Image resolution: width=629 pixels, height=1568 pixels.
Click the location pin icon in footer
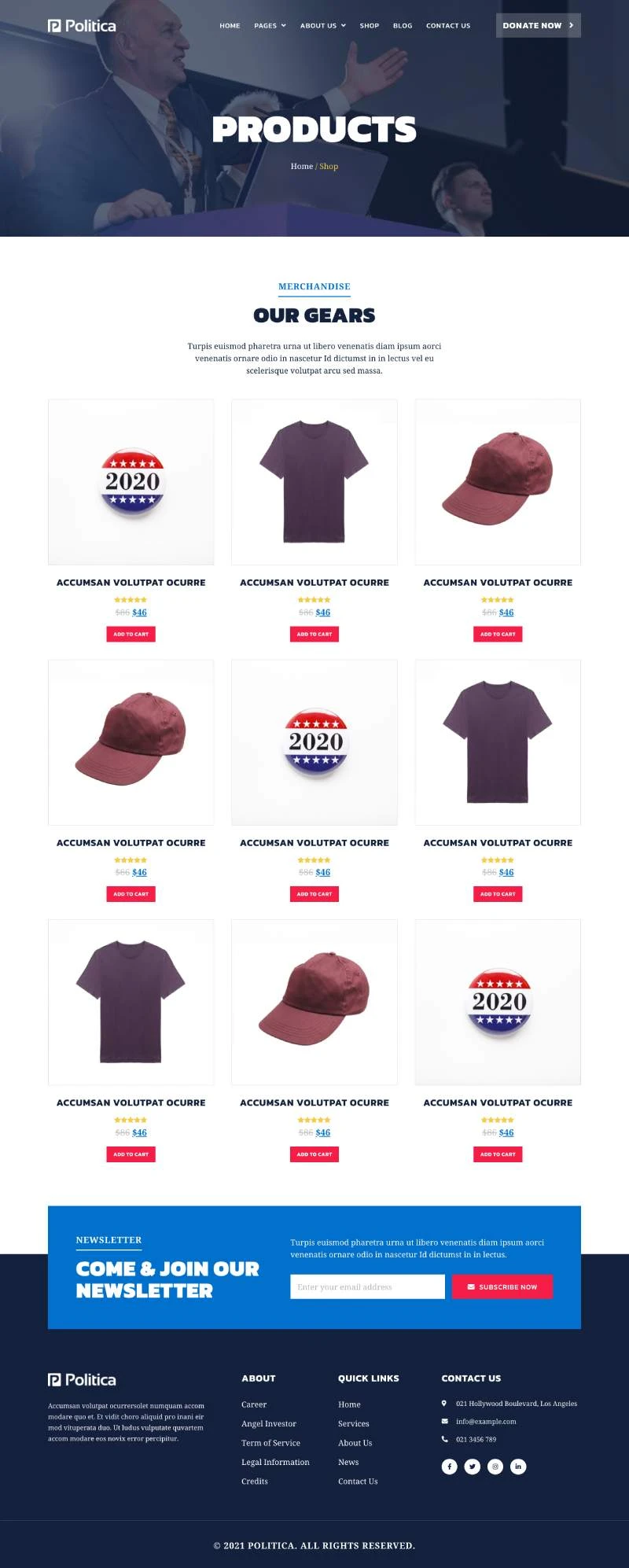[444, 1403]
